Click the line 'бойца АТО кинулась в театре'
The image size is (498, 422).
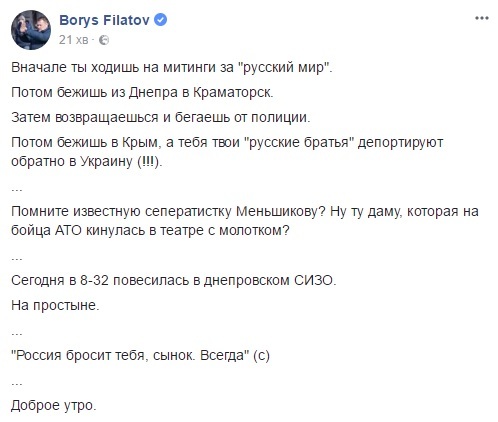(x=150, y=230)
